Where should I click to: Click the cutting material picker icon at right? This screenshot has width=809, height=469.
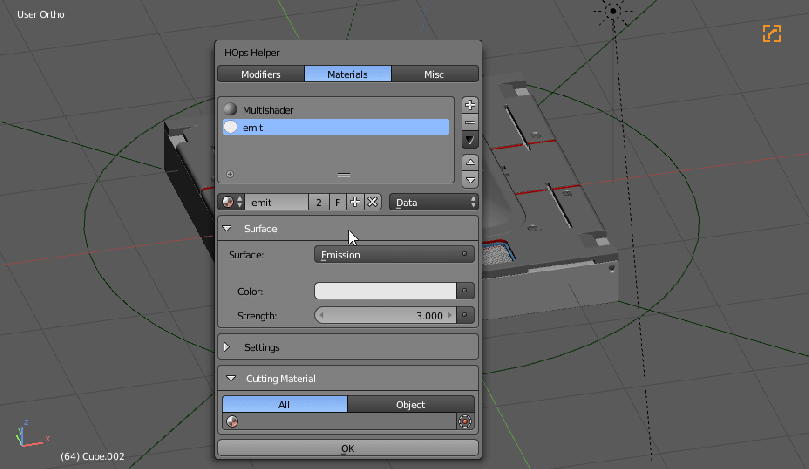click(465, 422)
